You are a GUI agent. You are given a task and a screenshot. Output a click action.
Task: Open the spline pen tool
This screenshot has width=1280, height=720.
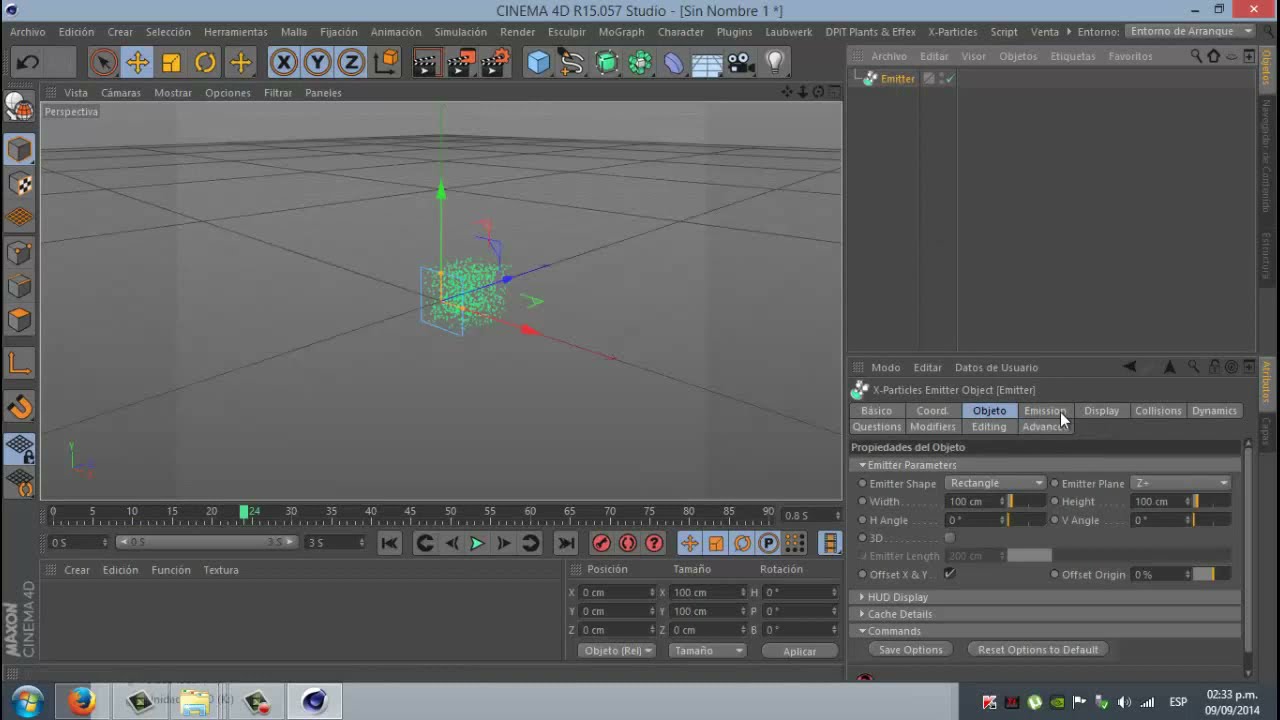[572, 63]
